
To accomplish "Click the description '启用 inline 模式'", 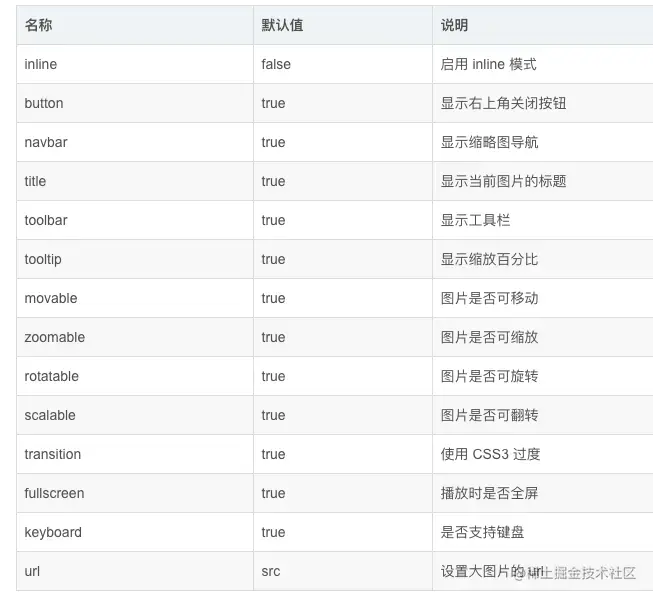I will (489, 64).
